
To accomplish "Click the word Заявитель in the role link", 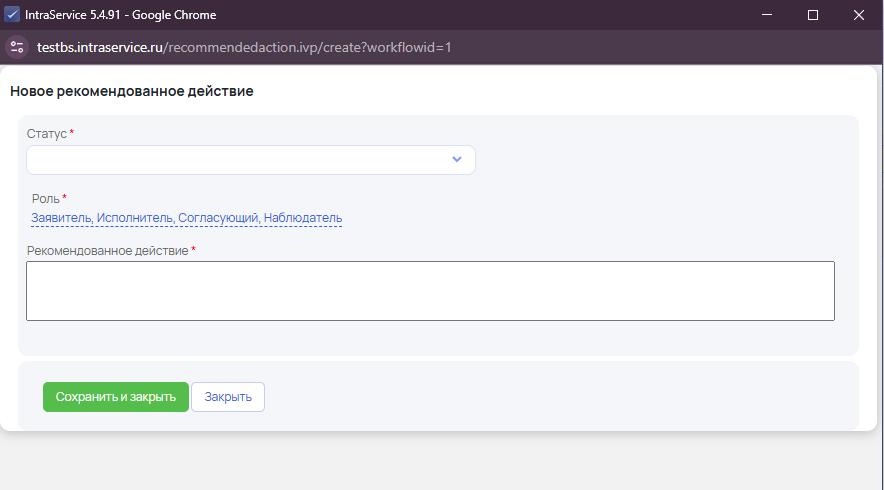I will (61, 218).
